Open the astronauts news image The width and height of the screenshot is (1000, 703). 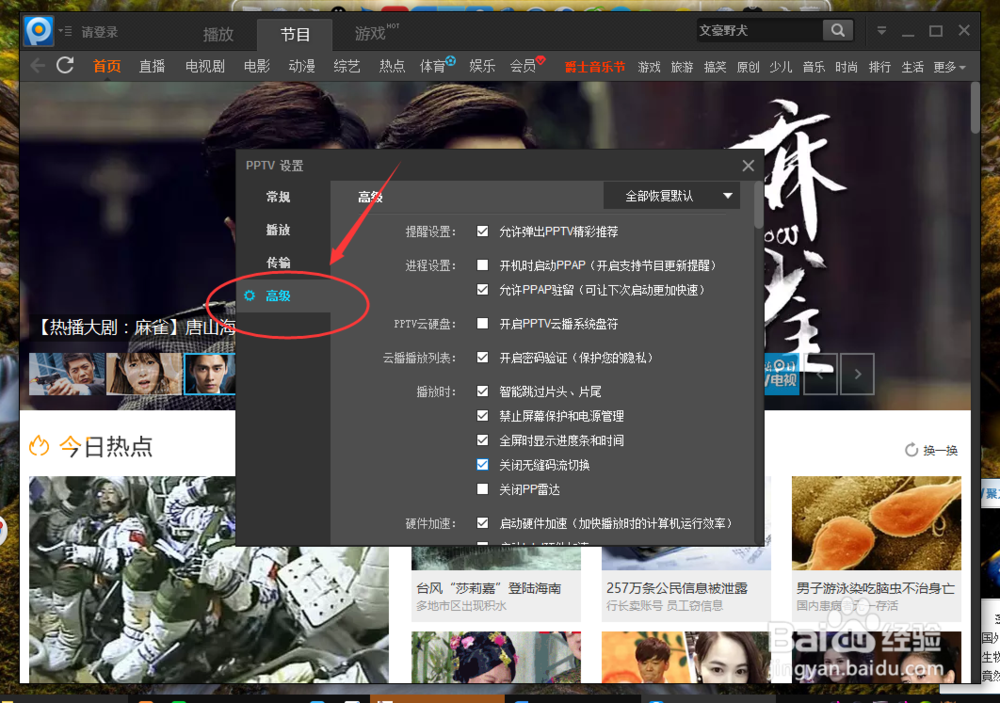click(x=209, y=579)
